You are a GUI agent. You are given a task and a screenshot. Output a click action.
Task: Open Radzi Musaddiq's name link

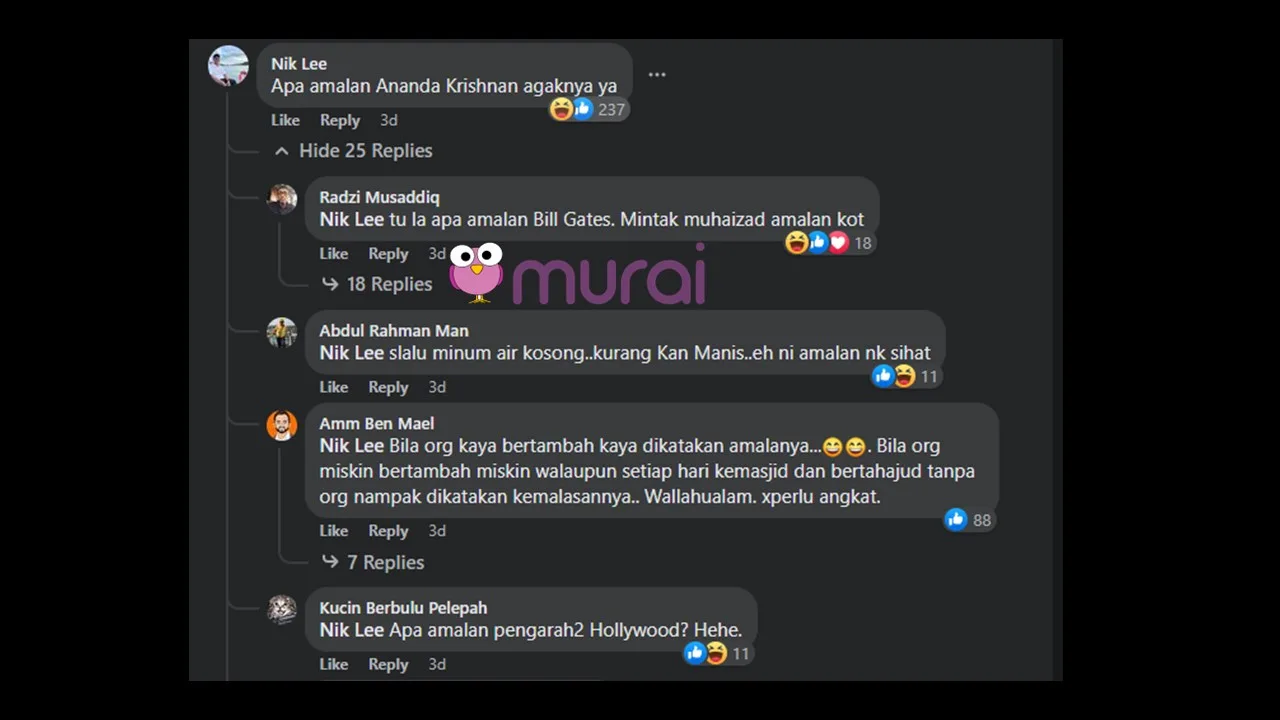point(379,197)
